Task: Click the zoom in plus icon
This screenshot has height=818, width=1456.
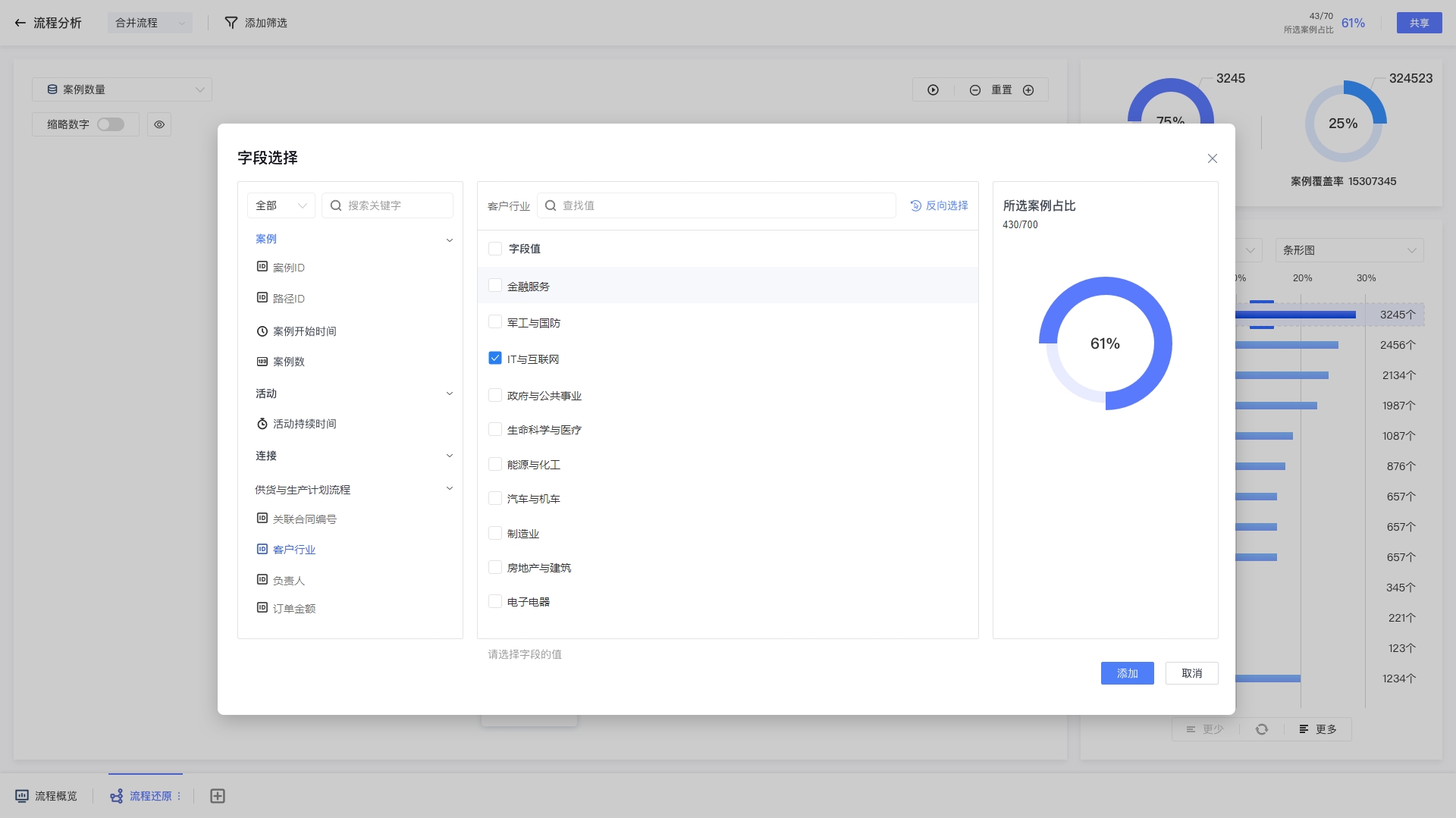Action: click(1028, 90)
